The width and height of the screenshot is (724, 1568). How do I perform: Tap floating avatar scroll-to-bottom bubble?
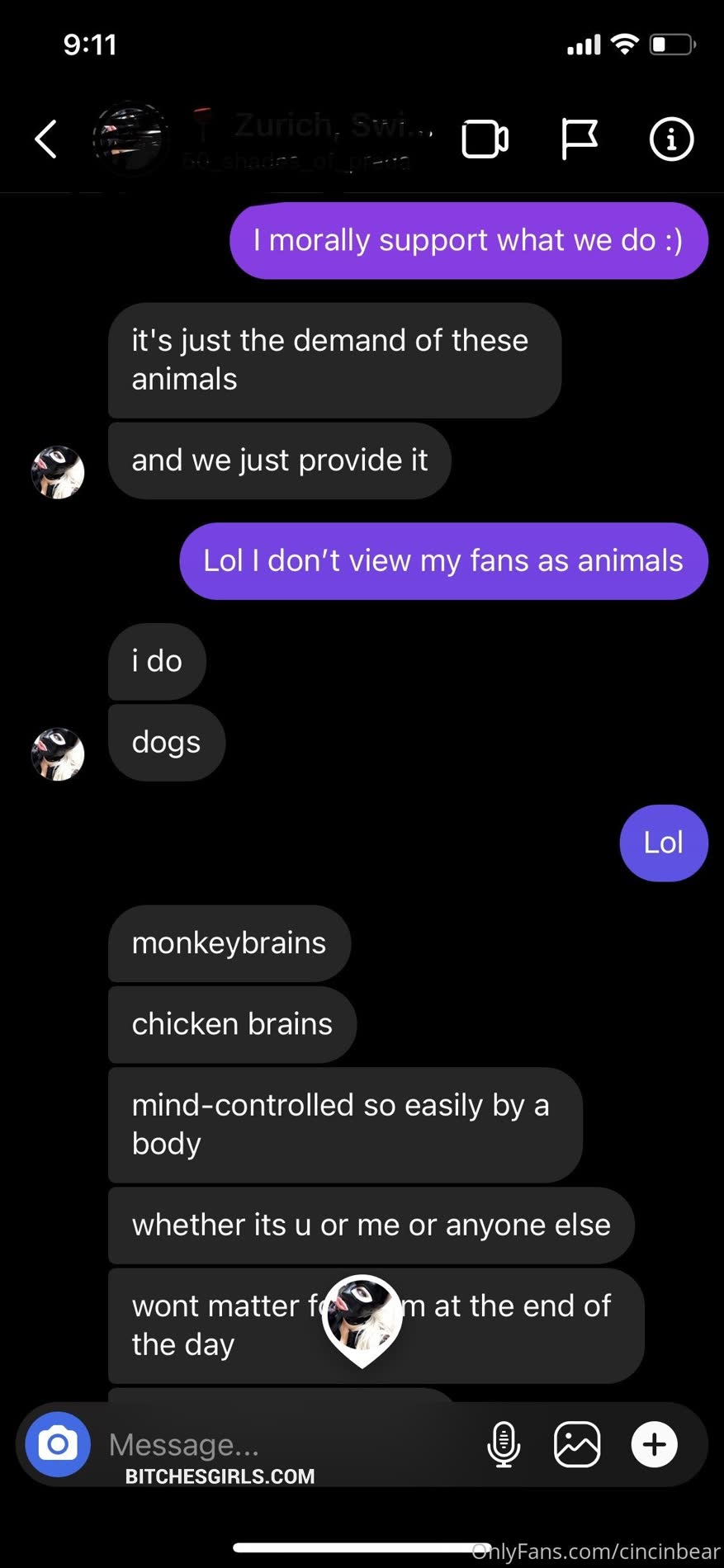(362, 1319)
